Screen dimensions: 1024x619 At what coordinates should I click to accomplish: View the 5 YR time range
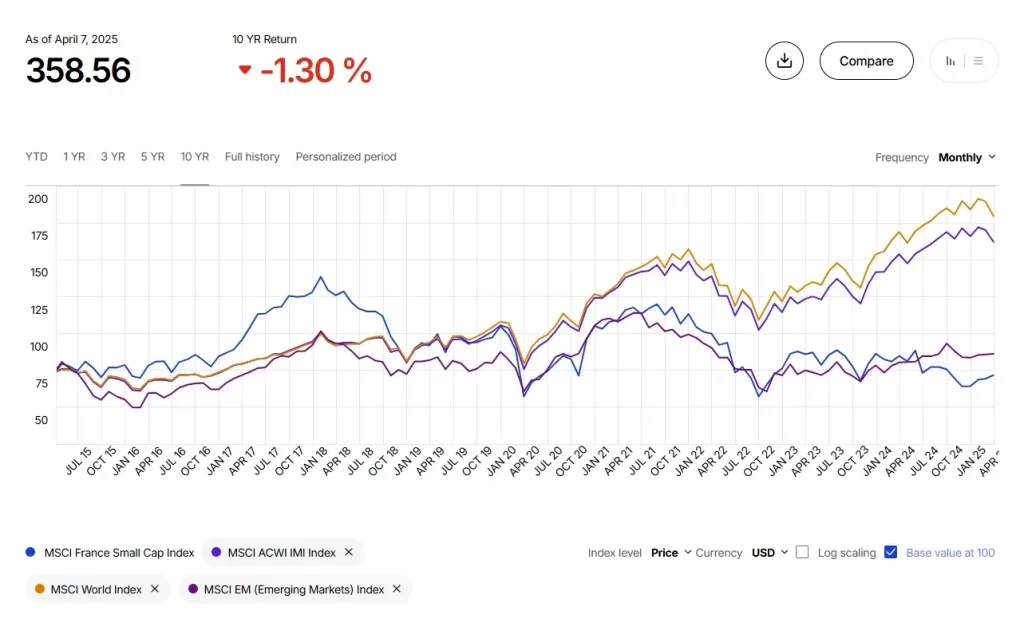[x=152, y=157]
